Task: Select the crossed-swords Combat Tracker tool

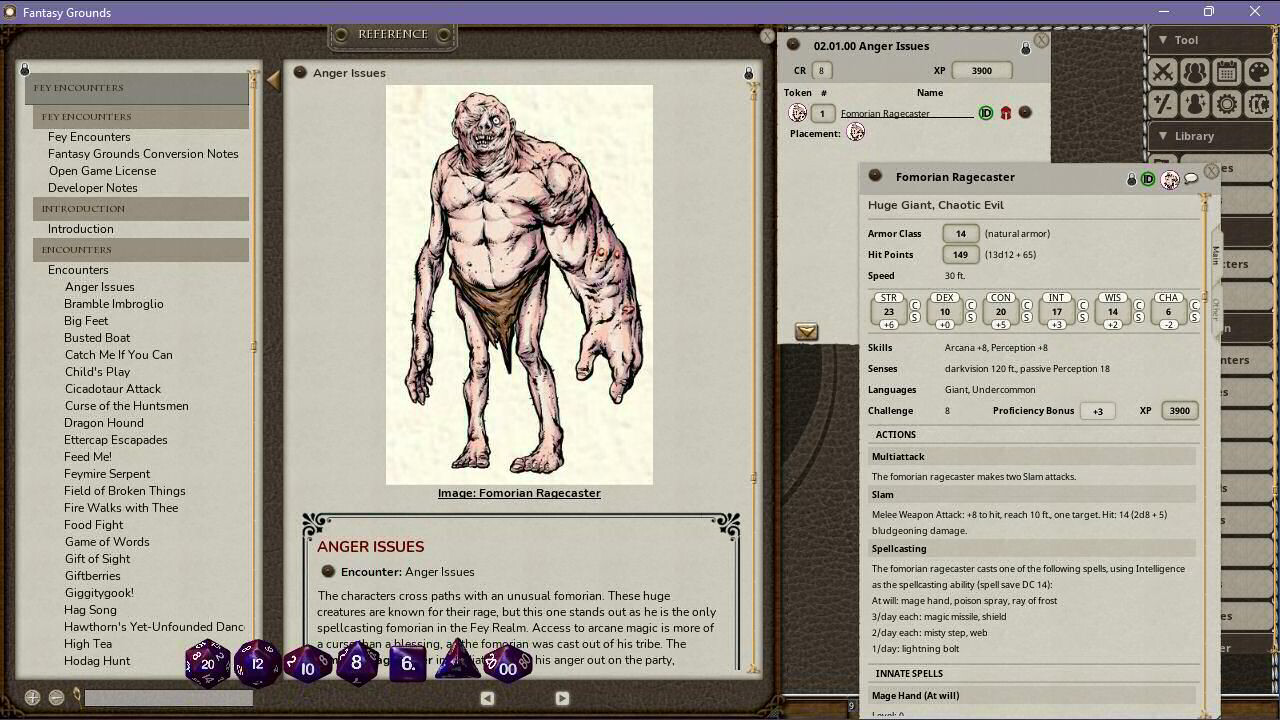Action: (x=1163, y=72)
